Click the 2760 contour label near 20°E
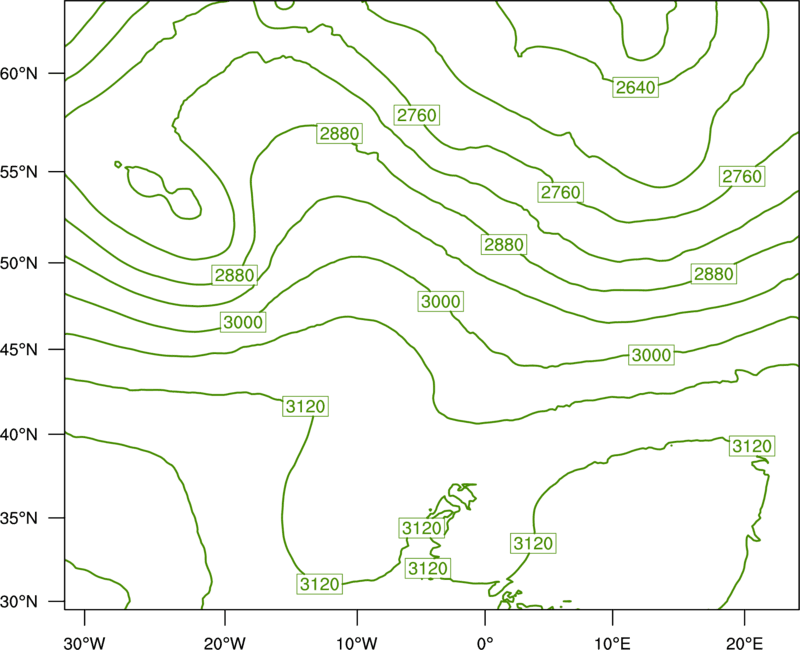Screen dimensions: 800x650 tap(742, 177)
